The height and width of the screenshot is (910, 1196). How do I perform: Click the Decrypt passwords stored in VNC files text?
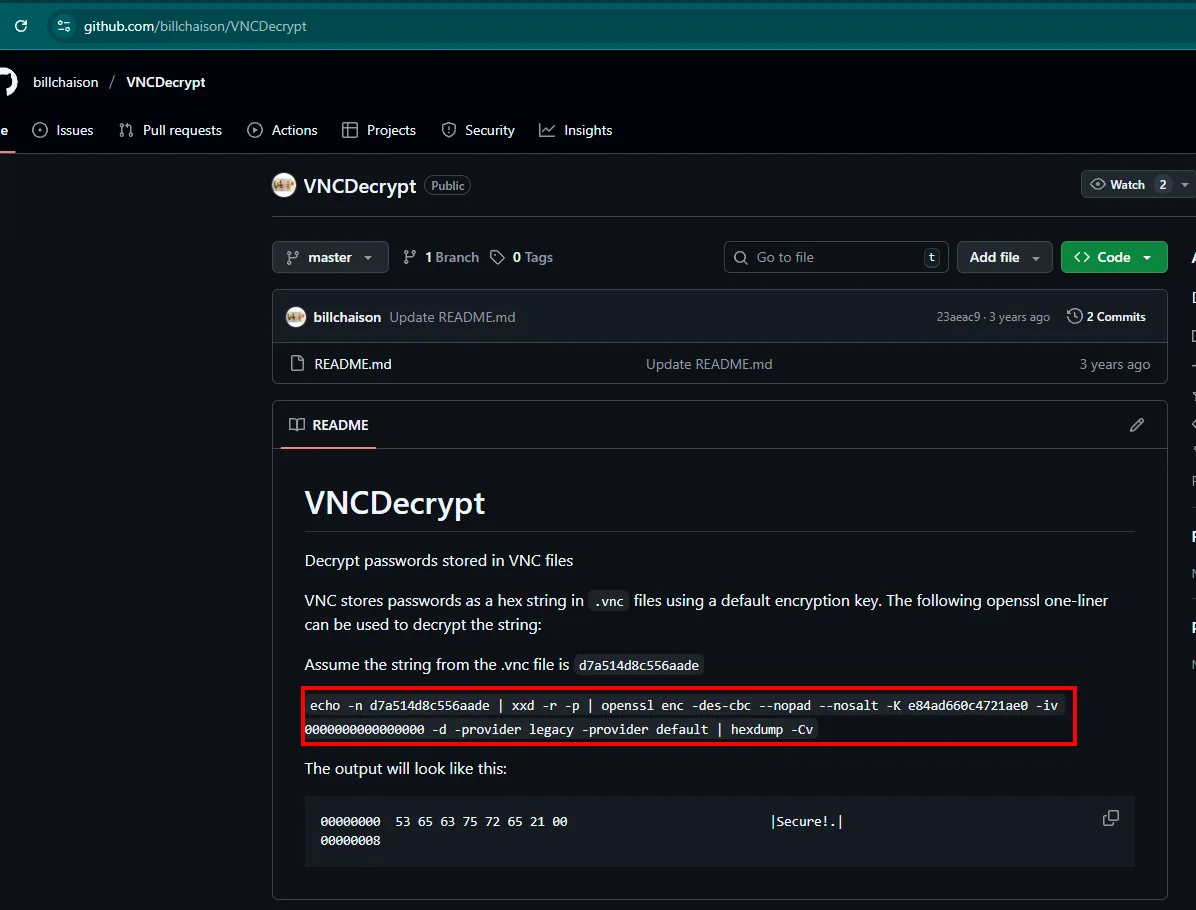pos(439,561)
